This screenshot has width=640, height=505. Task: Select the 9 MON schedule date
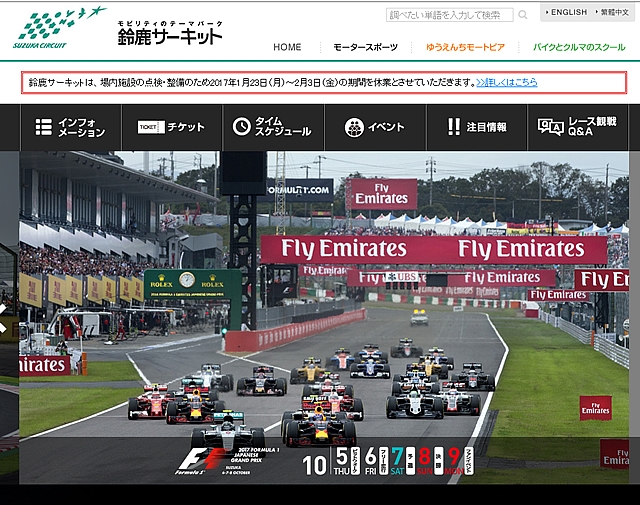click(x=459, y=461)
